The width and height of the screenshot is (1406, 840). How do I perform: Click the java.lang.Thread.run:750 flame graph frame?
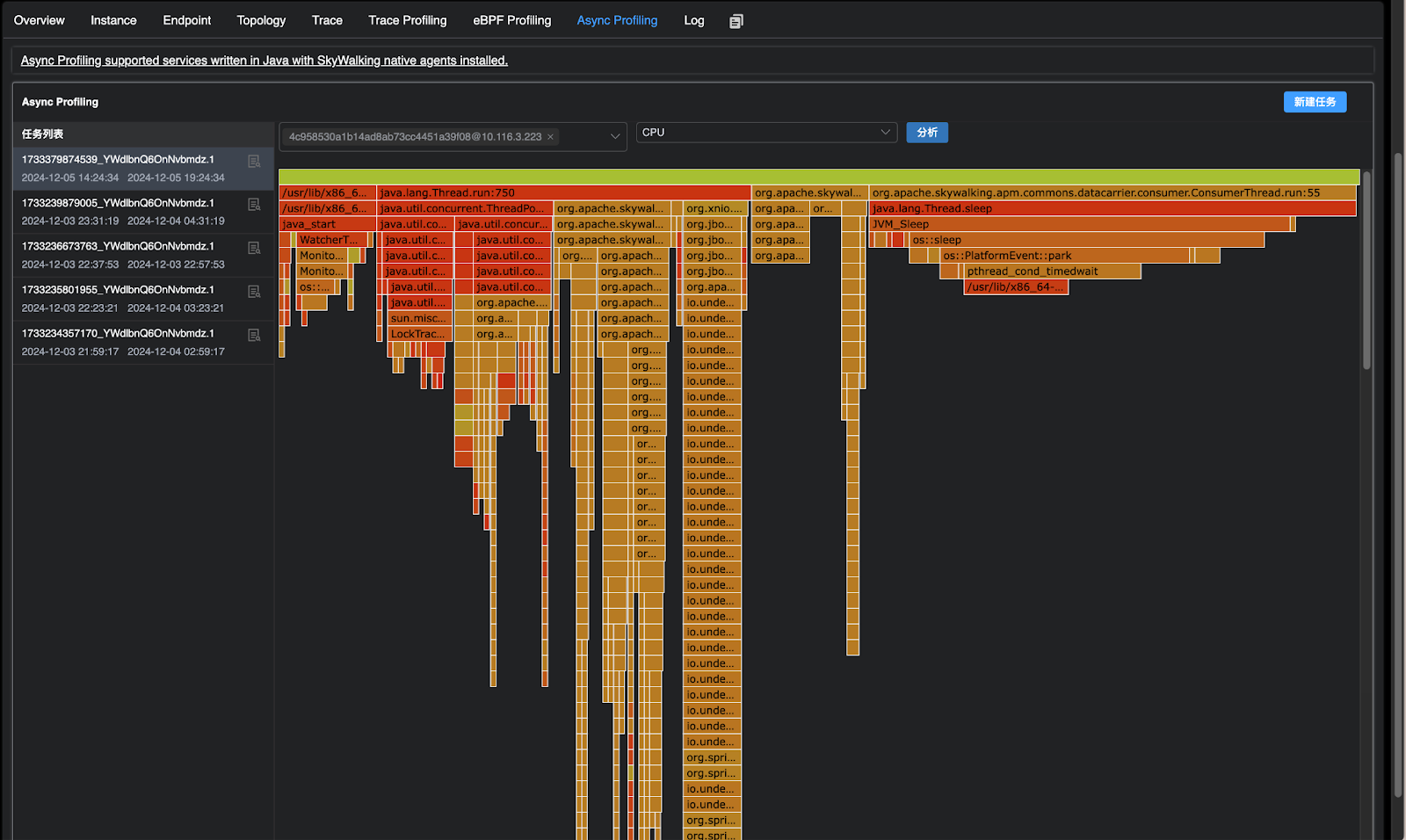[x=562, y=193]
